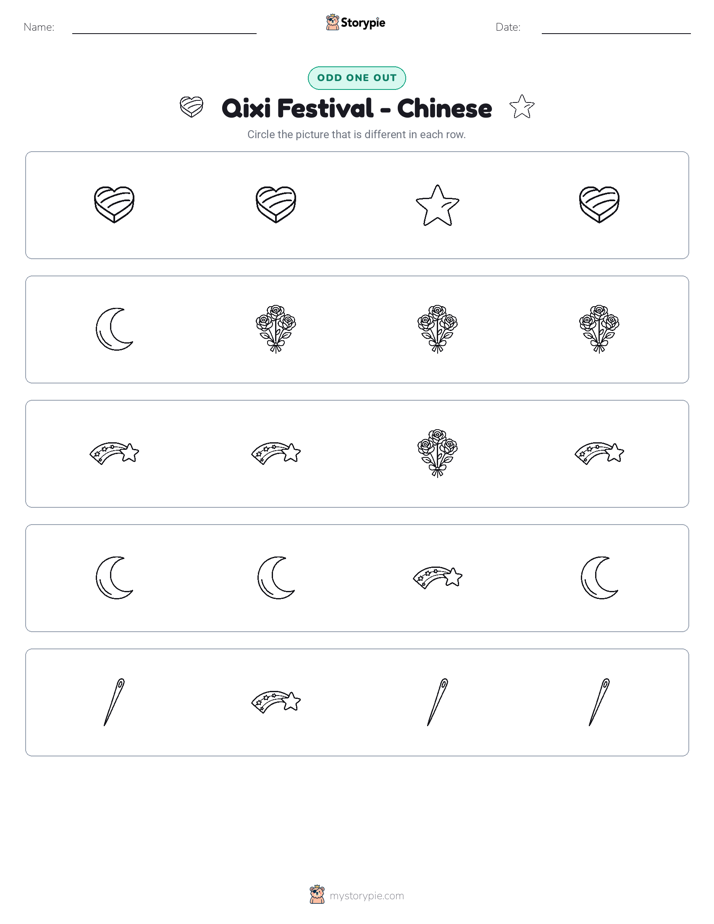The width and height of the screenshot is (714, 924).
Task: Click the last crescent moon in row four
Action: [599, 578]
